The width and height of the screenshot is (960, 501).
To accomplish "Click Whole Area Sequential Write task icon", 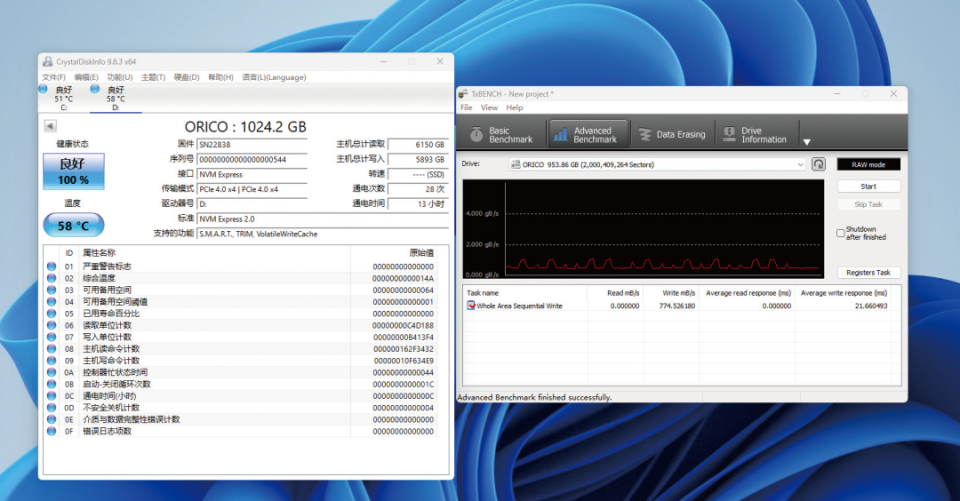I will tap(471, 306).
